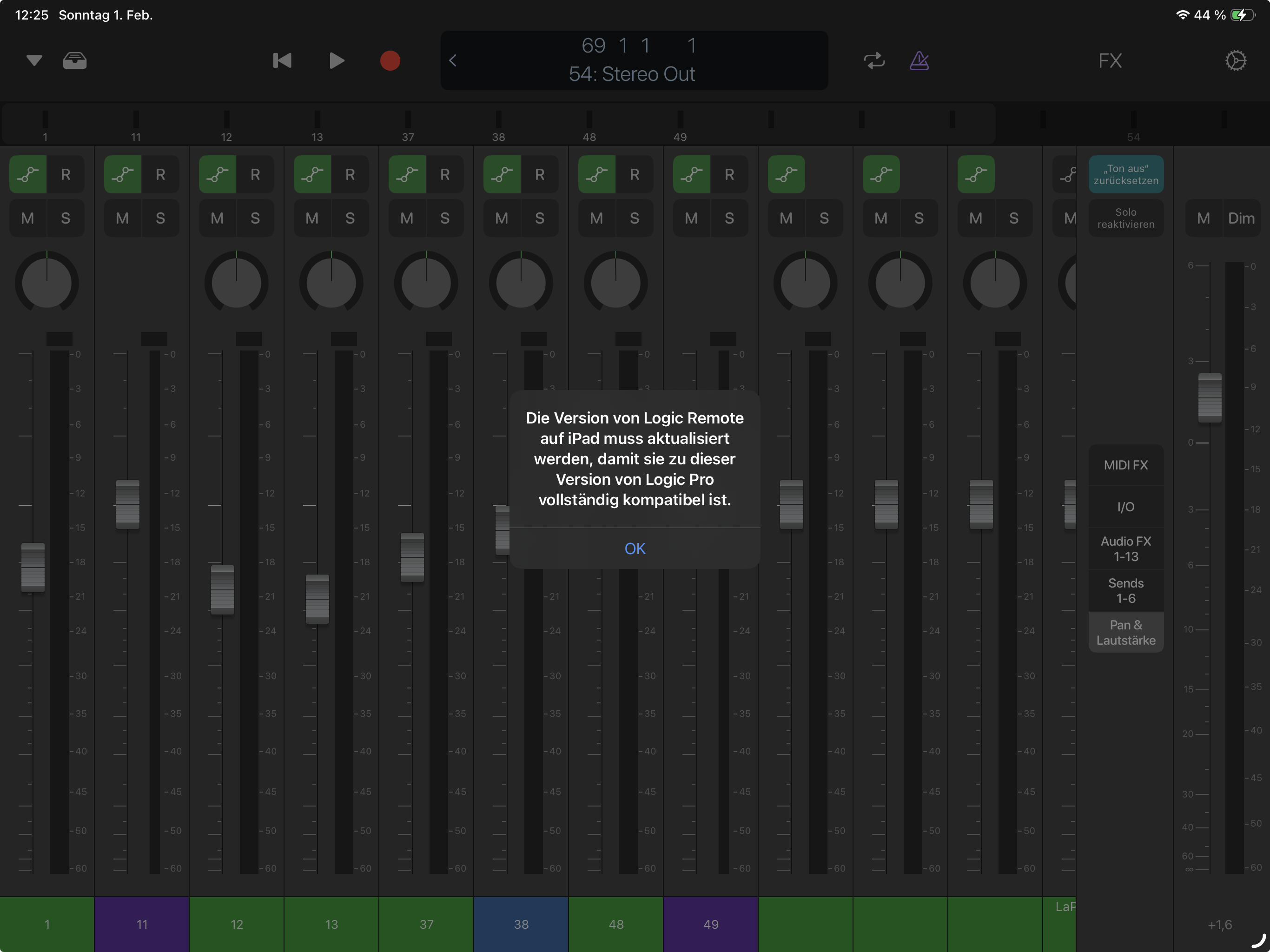Enable record arm on channel 48

[x=634, y=175]
